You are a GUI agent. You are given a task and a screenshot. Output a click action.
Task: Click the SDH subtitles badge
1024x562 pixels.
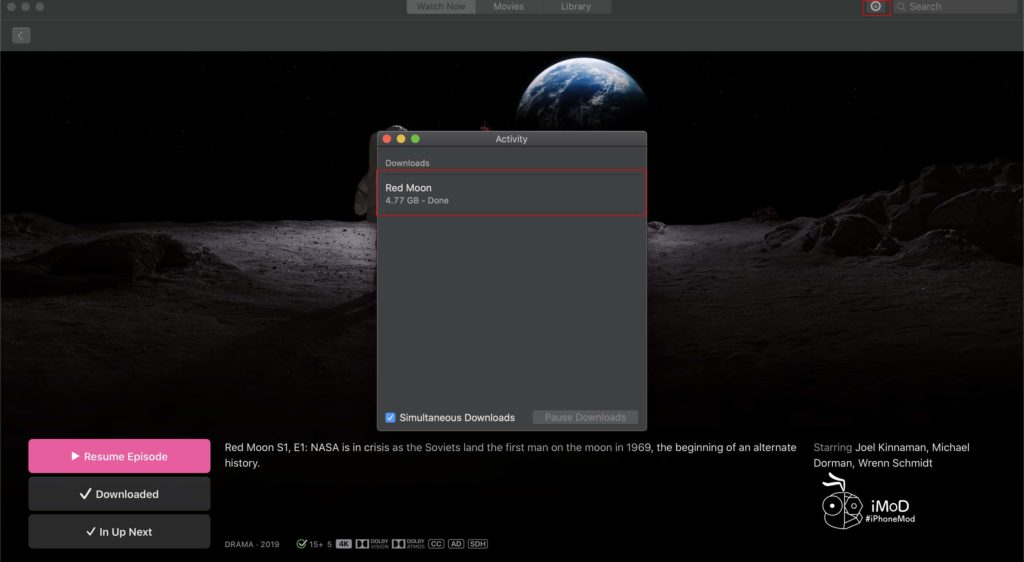pyautogui.click(x=478, y=544)
